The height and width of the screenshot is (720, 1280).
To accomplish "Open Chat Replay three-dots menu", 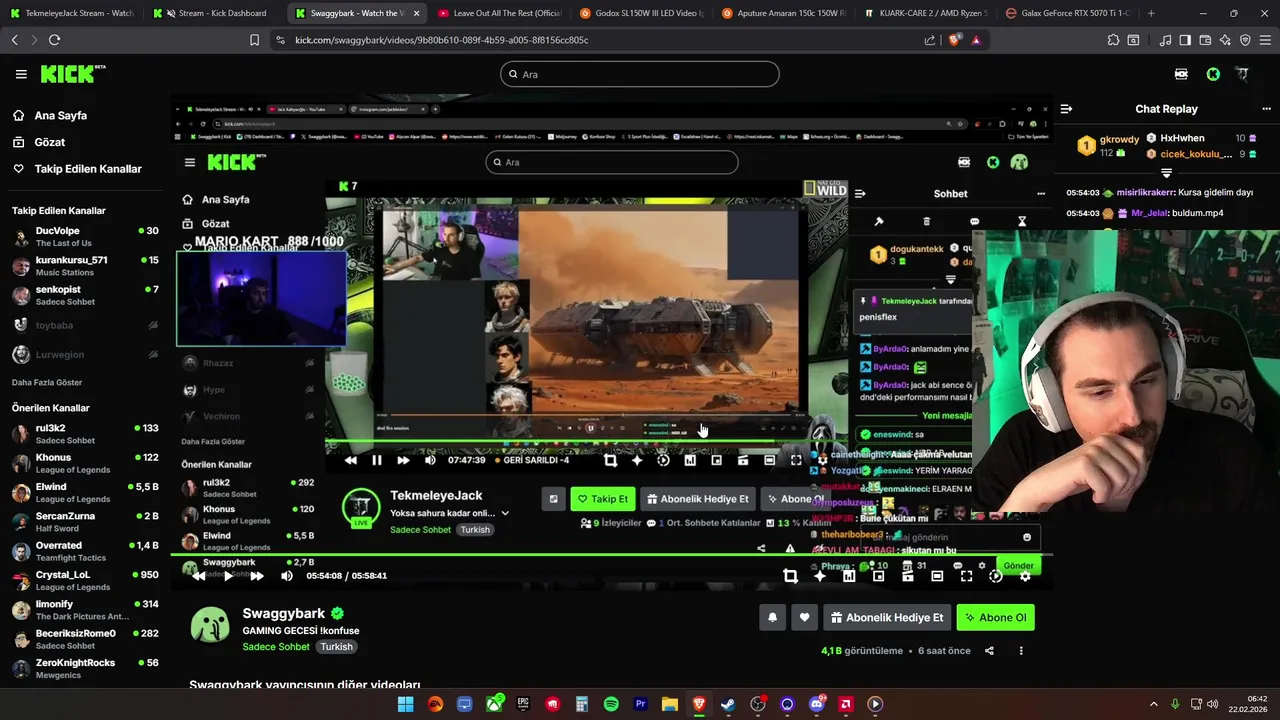I will (x=1266, y=109).
